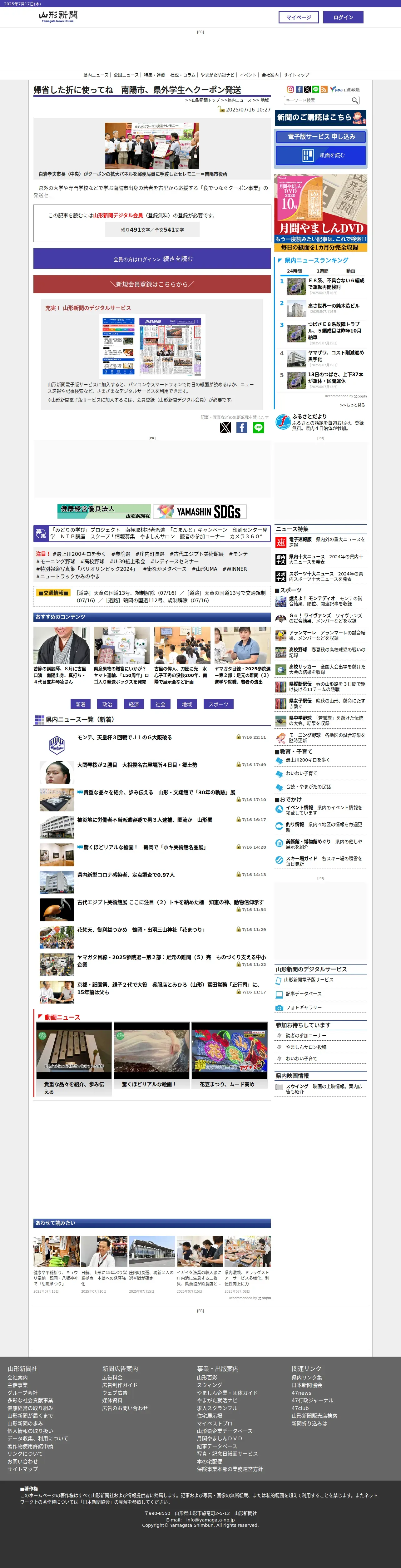Click the ログイン button in header
Viewport: 401px width, 1568px height.
click(343, 17)
